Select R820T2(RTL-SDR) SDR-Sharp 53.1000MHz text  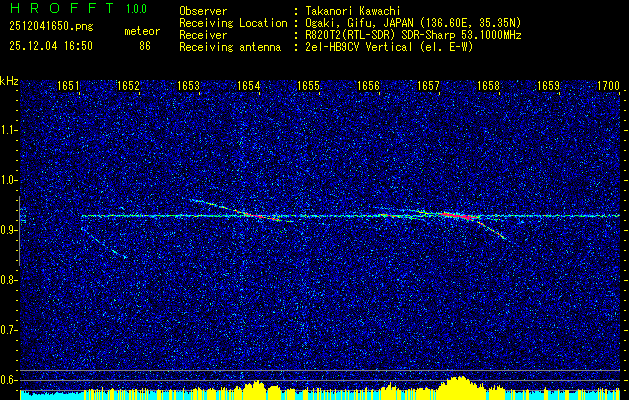tap(413, 35)
